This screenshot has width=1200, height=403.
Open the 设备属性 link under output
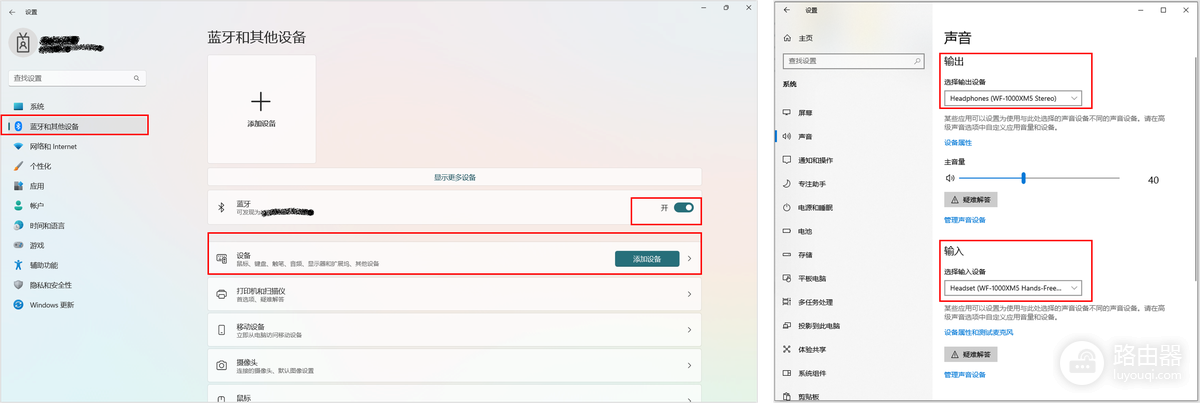[958, 143]
